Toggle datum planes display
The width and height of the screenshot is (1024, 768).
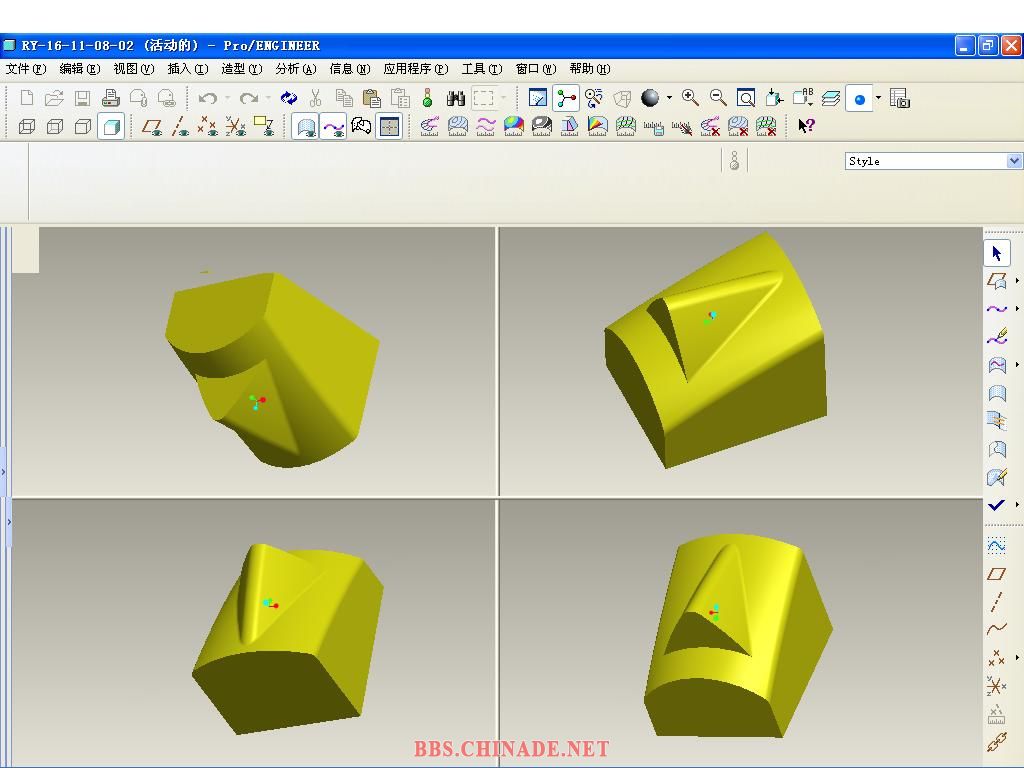coord(152,126)
